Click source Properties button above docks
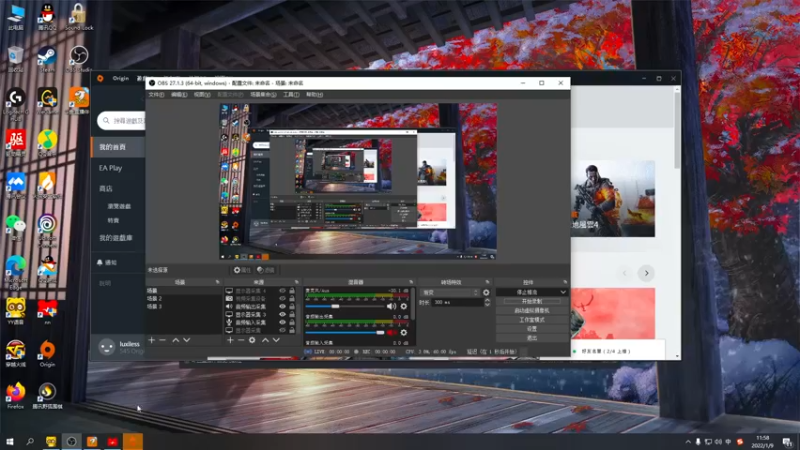800x450 pixels. tap(242, 270)
